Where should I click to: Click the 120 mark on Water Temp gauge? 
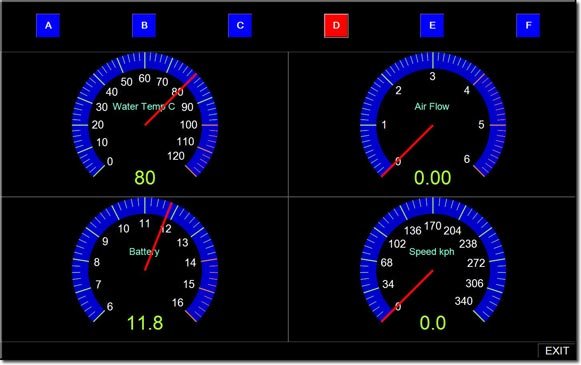176,156
